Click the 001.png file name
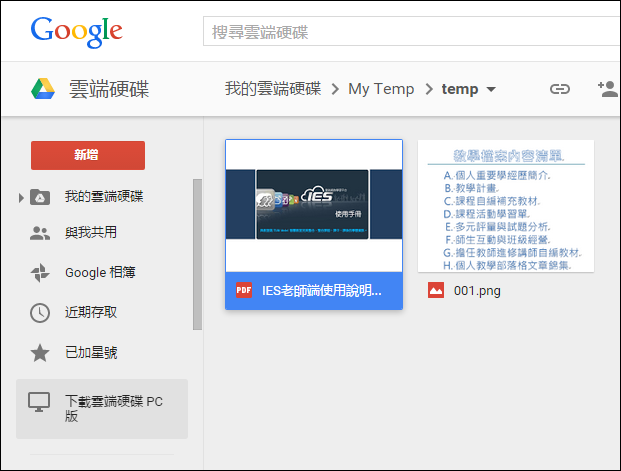Image resolution: width=621 pixels, height=471 pixels. click(477, 291)
